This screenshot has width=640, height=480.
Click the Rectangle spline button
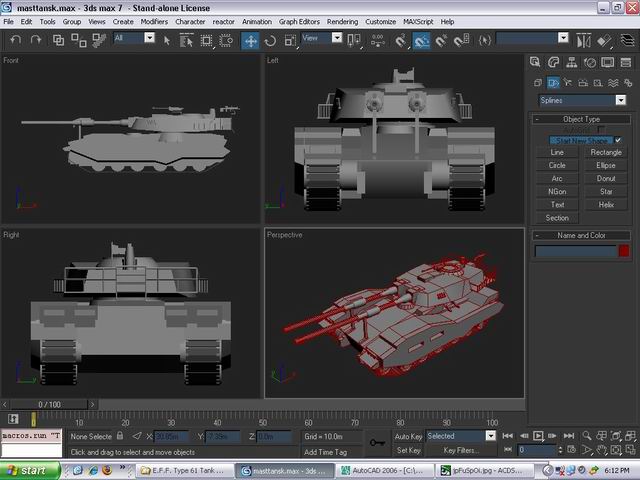(x=606, y=152)
